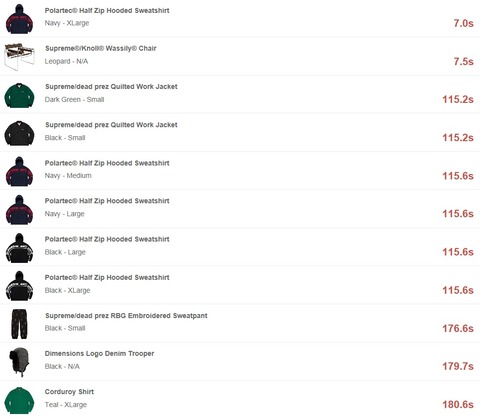Screen dimensions: 480x418
Task: Open the dark green Quilted Work Jacket image
Action: tap(19, 95)
